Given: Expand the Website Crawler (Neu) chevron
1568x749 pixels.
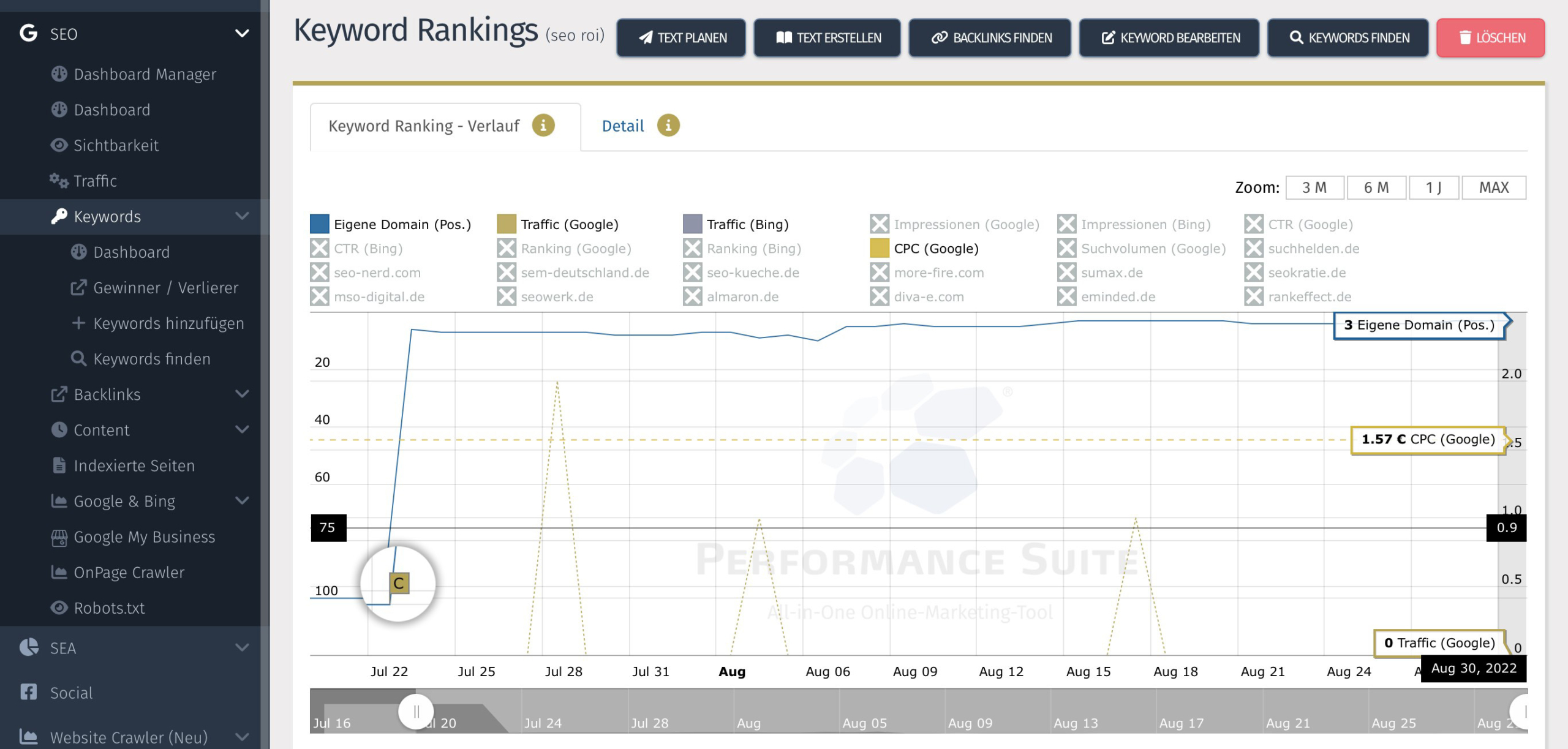Looking at the screenshot, I should click(243, 737).
